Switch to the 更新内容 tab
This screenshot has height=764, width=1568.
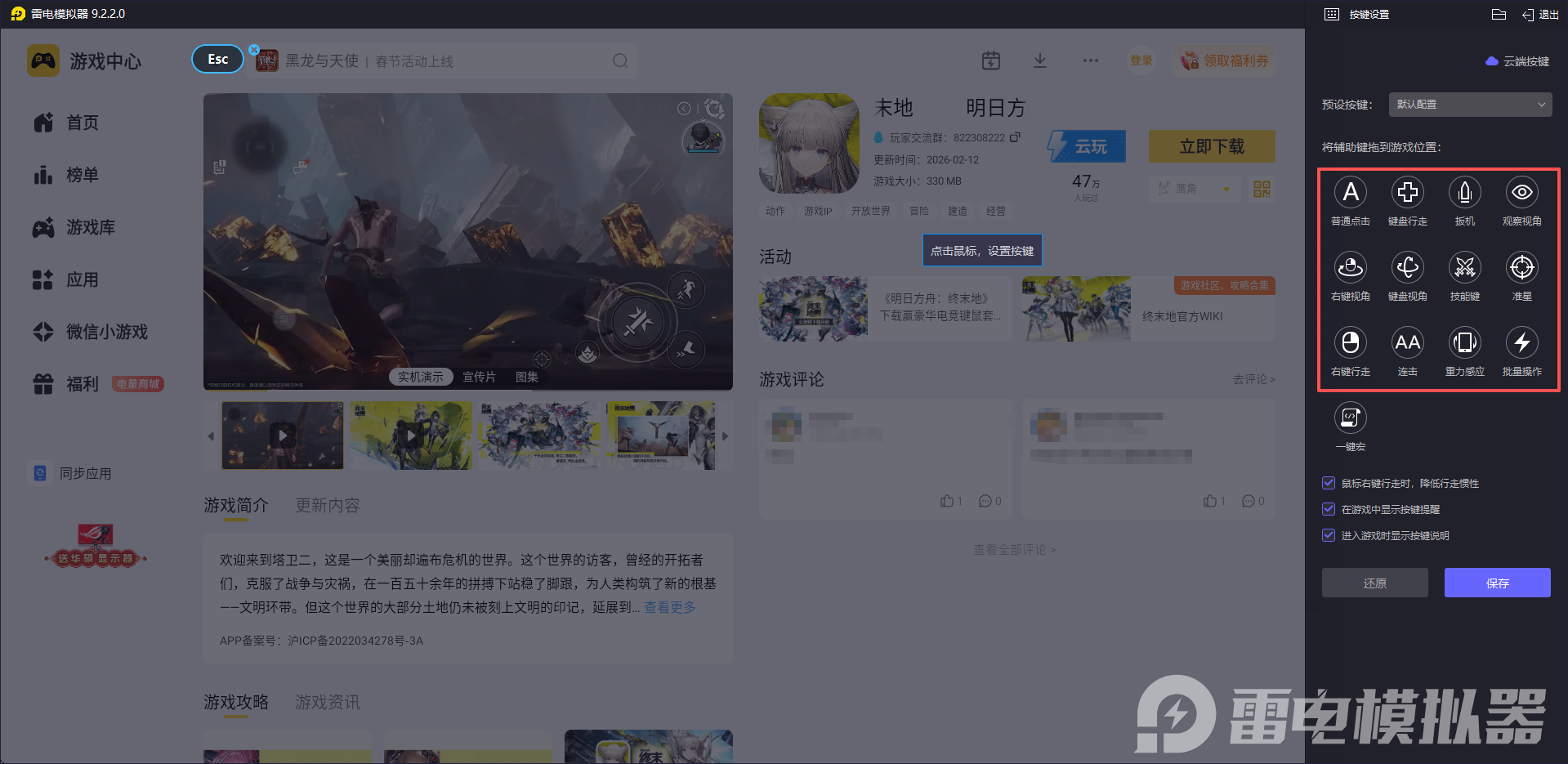pyautogui.click(x=328, y=506)
